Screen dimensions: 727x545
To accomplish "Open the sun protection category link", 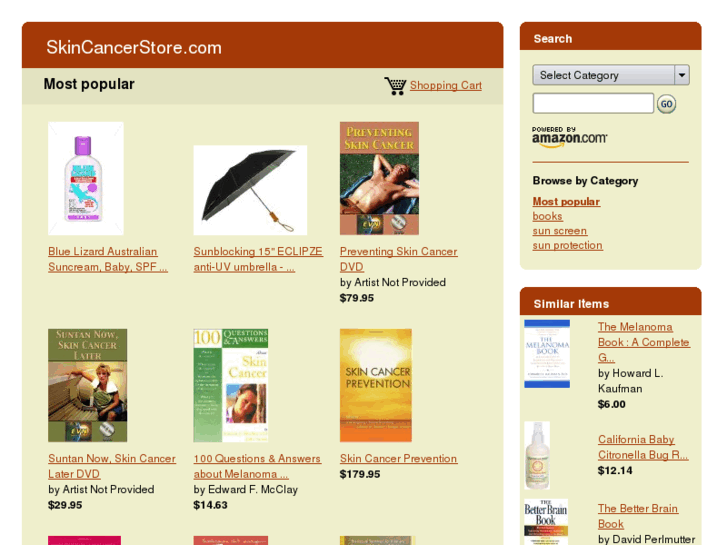I will [568, 245].
